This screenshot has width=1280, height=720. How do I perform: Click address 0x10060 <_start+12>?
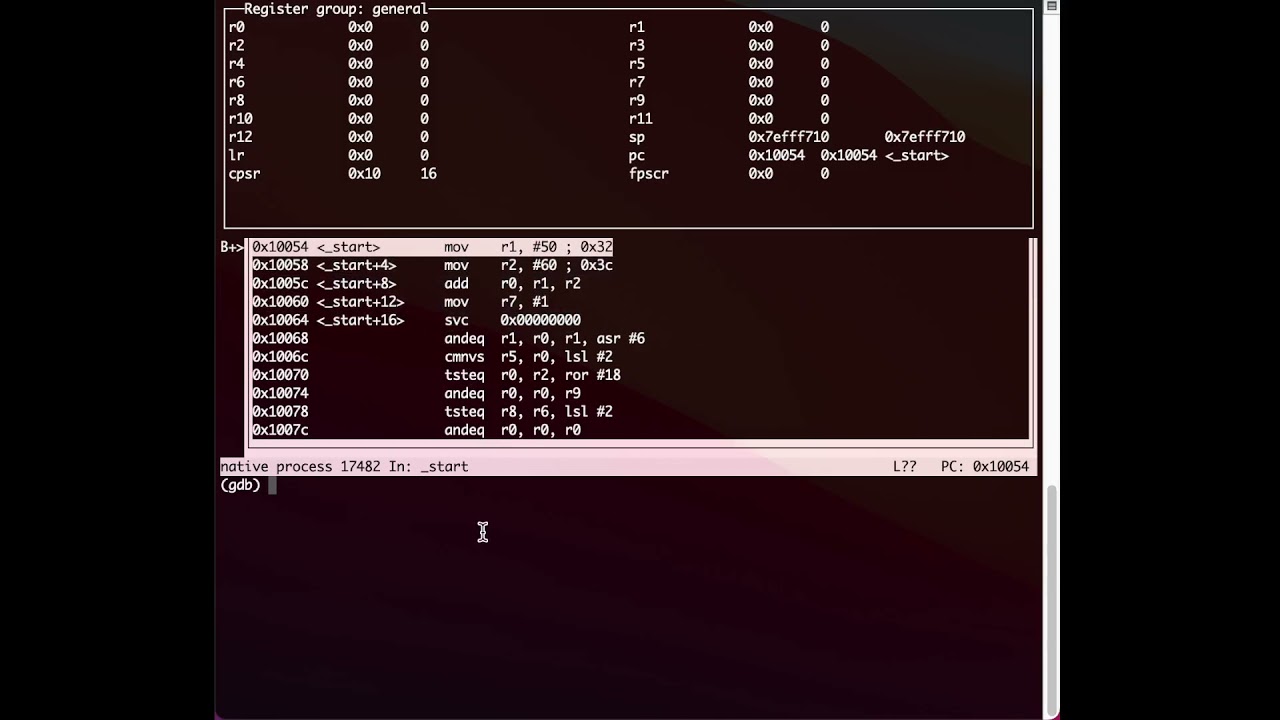point(328,302)
